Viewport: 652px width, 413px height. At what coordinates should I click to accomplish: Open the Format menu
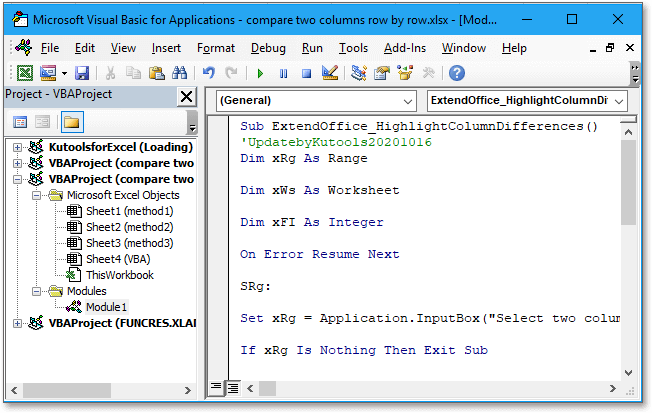(x=216, y=48)
